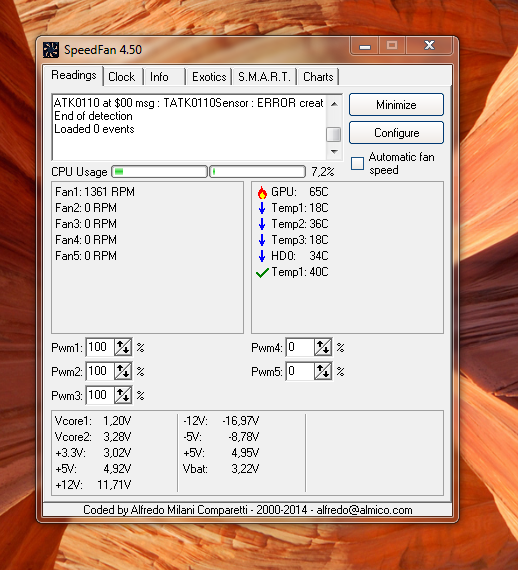Click the Pwm1 spinner arrows
Image resolution: width=518 pixels, height=570 pixels.
123,348
